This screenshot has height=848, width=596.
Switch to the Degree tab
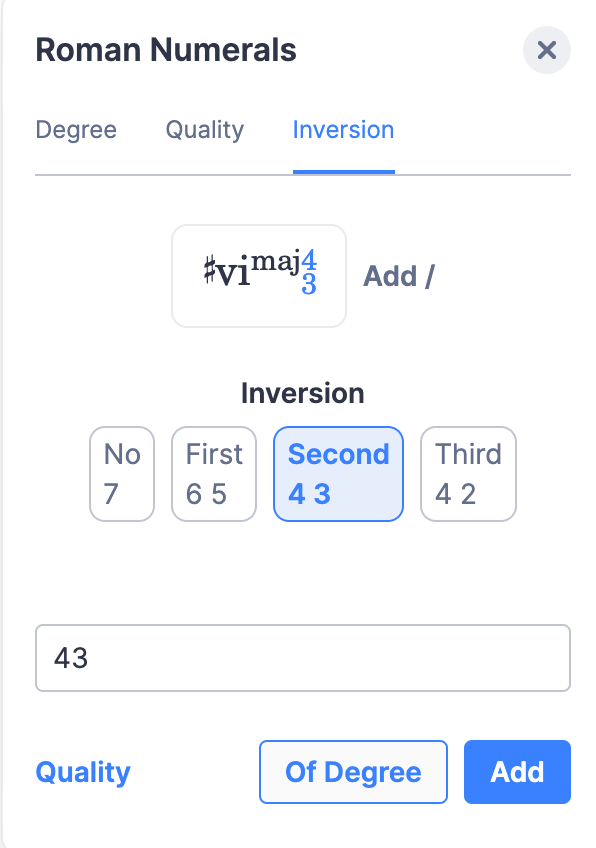tap(76, 130)
